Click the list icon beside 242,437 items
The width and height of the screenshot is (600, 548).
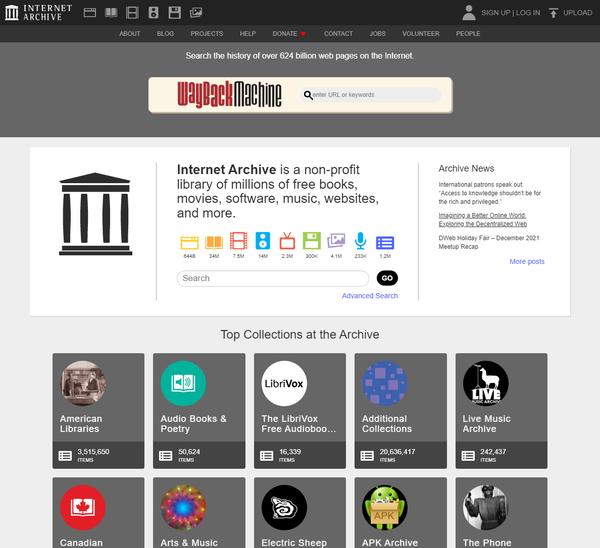click(x=468, y=455)
